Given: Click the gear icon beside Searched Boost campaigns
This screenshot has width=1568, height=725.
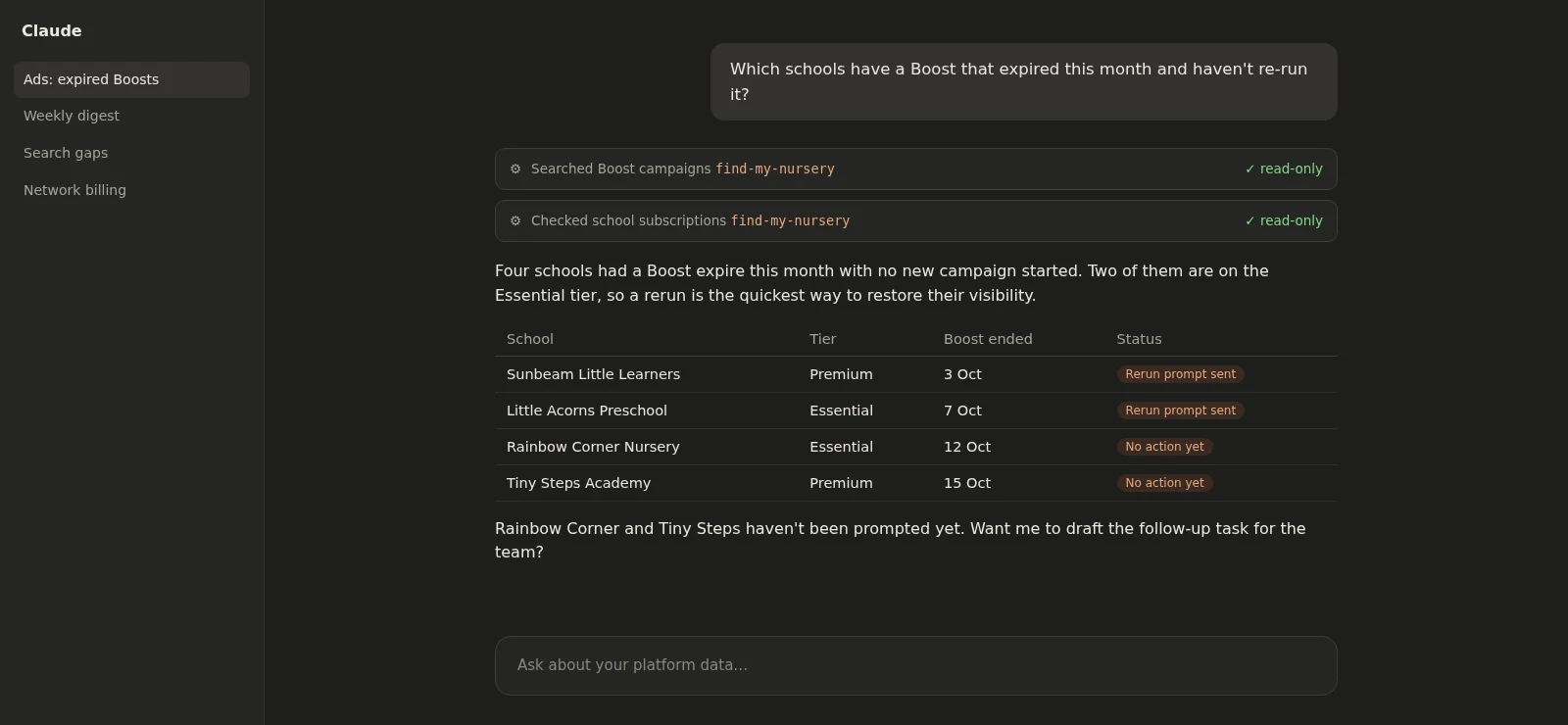Looking at the screenshot, I should [515, 169].
